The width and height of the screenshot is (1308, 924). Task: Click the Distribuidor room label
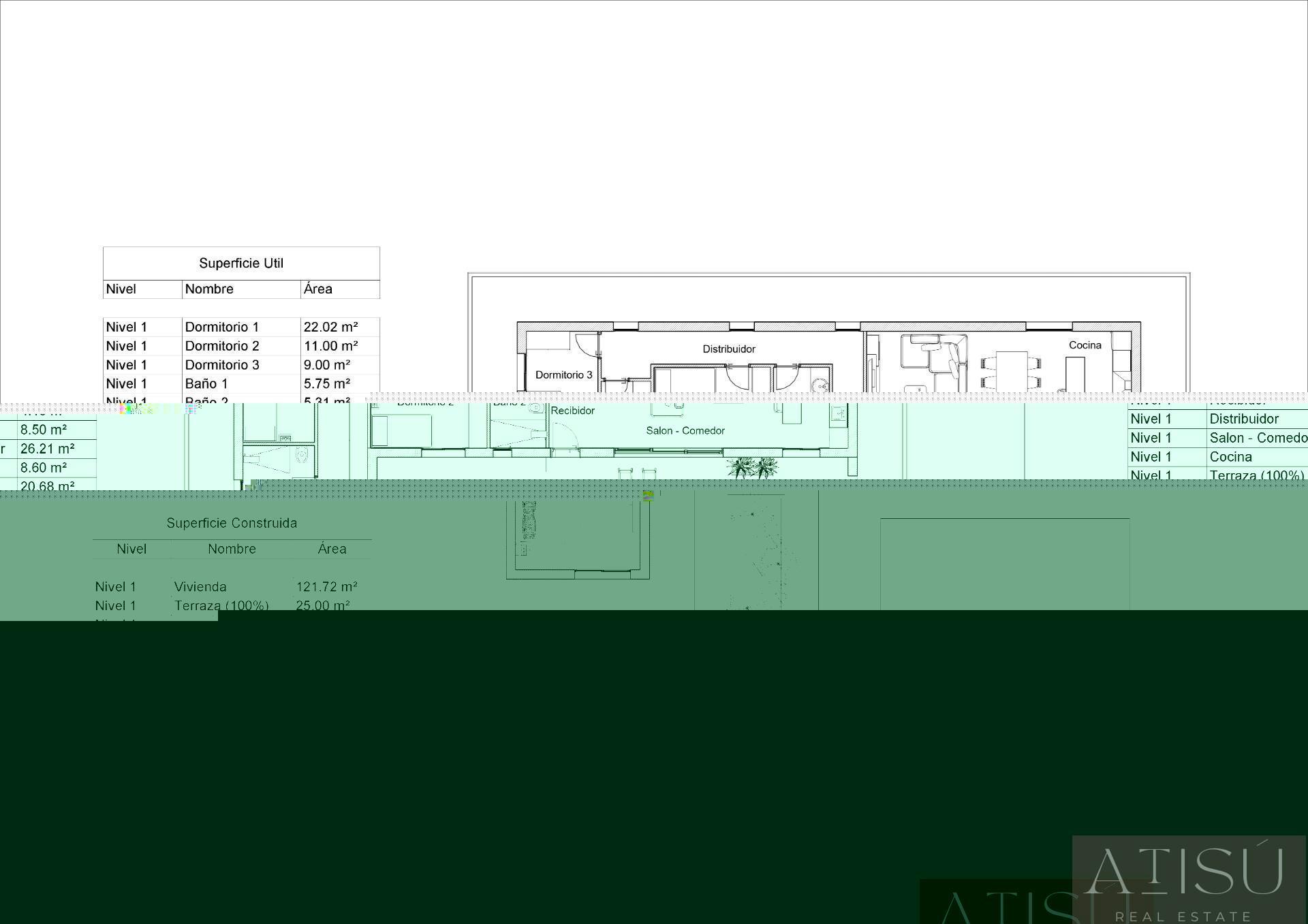click(729, 349)
